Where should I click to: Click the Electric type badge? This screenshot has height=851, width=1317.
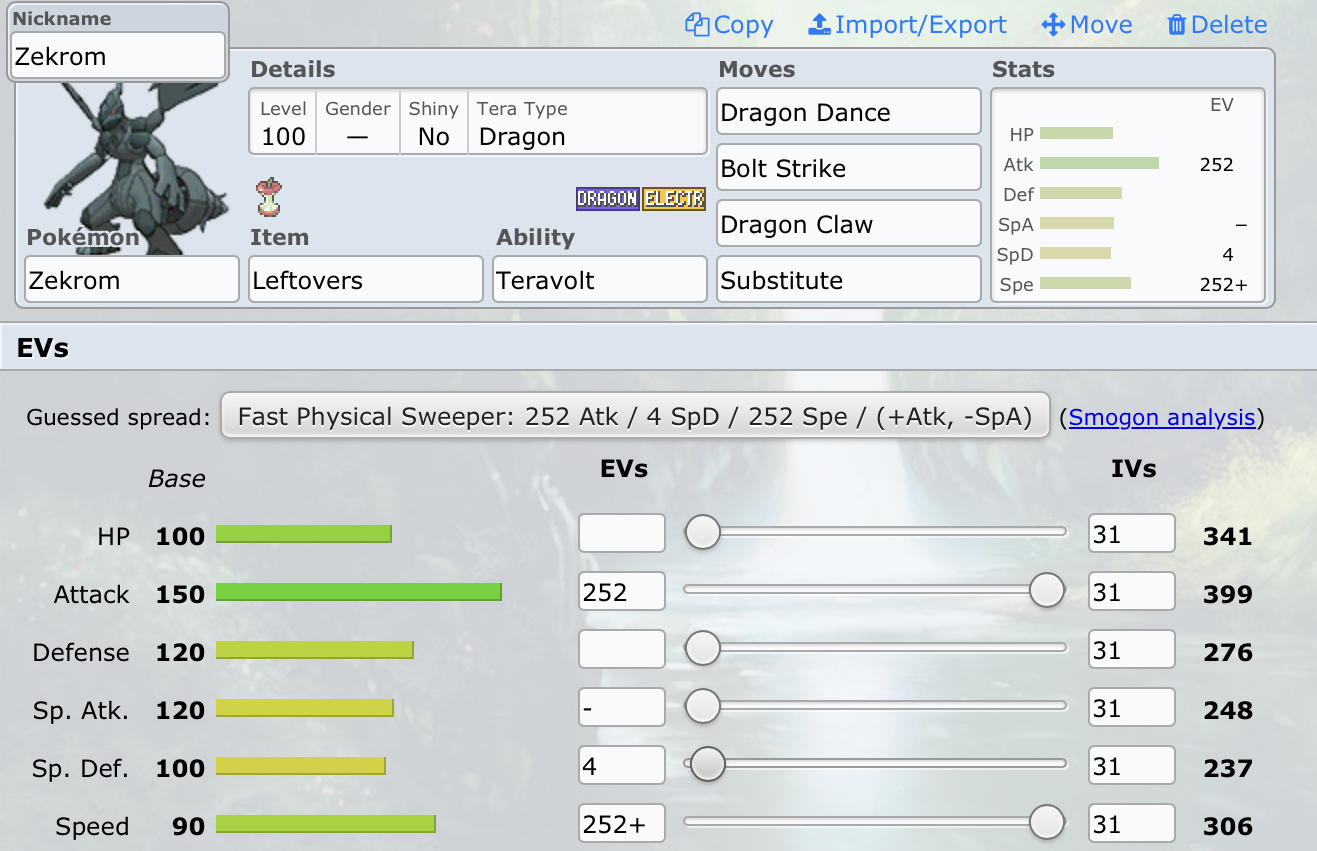pos(674,199)
